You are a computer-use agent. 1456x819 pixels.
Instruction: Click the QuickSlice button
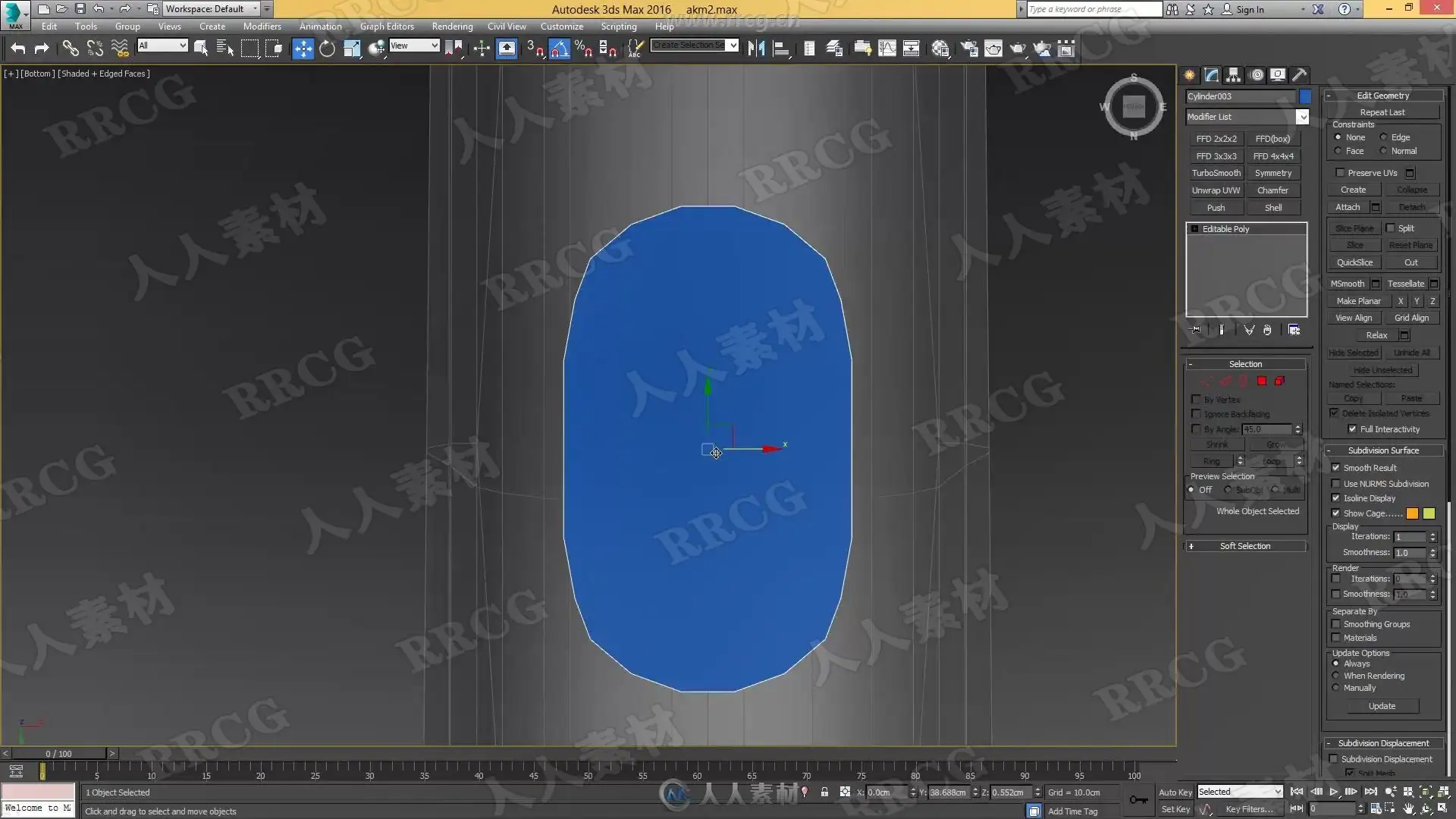(1354, 262)
